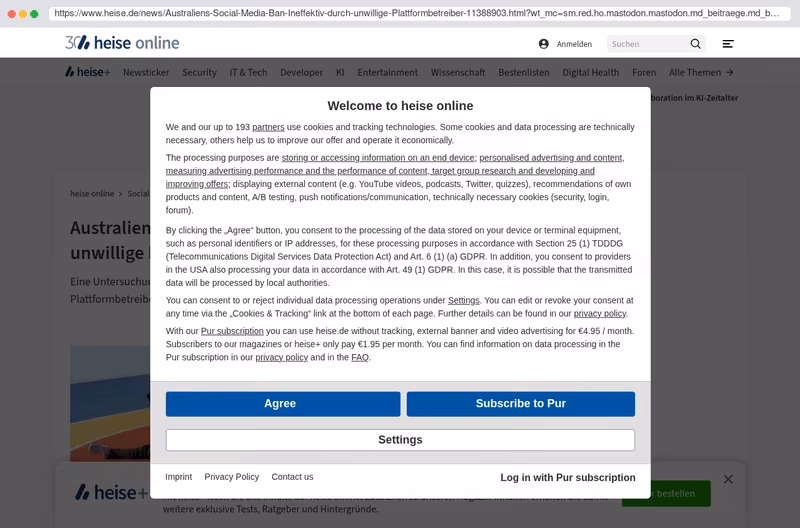Click the heise online breadcrumb link
This screenshot has width=800, height=528.
pyautogui.click(x=92, y=193)
